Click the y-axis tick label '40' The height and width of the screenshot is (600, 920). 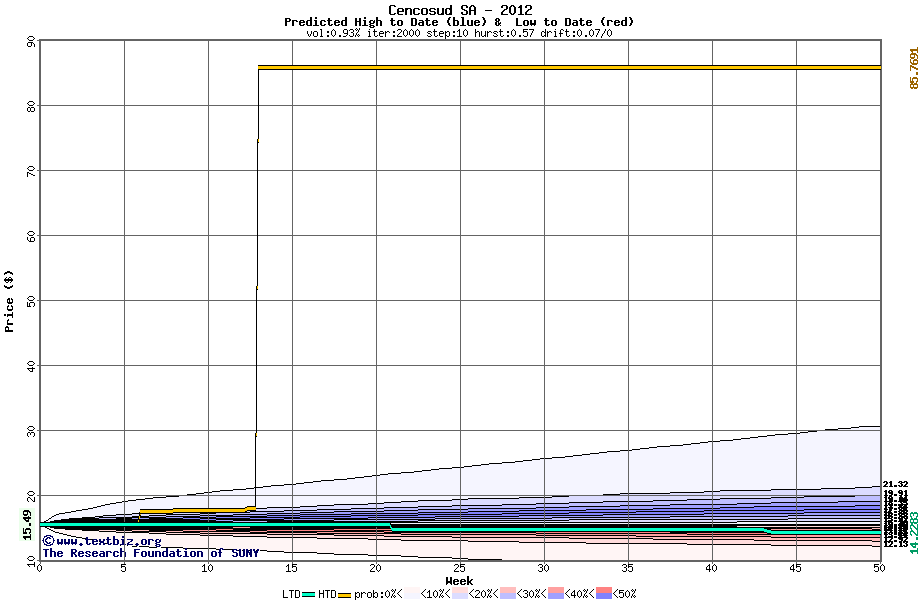(31, 366)
